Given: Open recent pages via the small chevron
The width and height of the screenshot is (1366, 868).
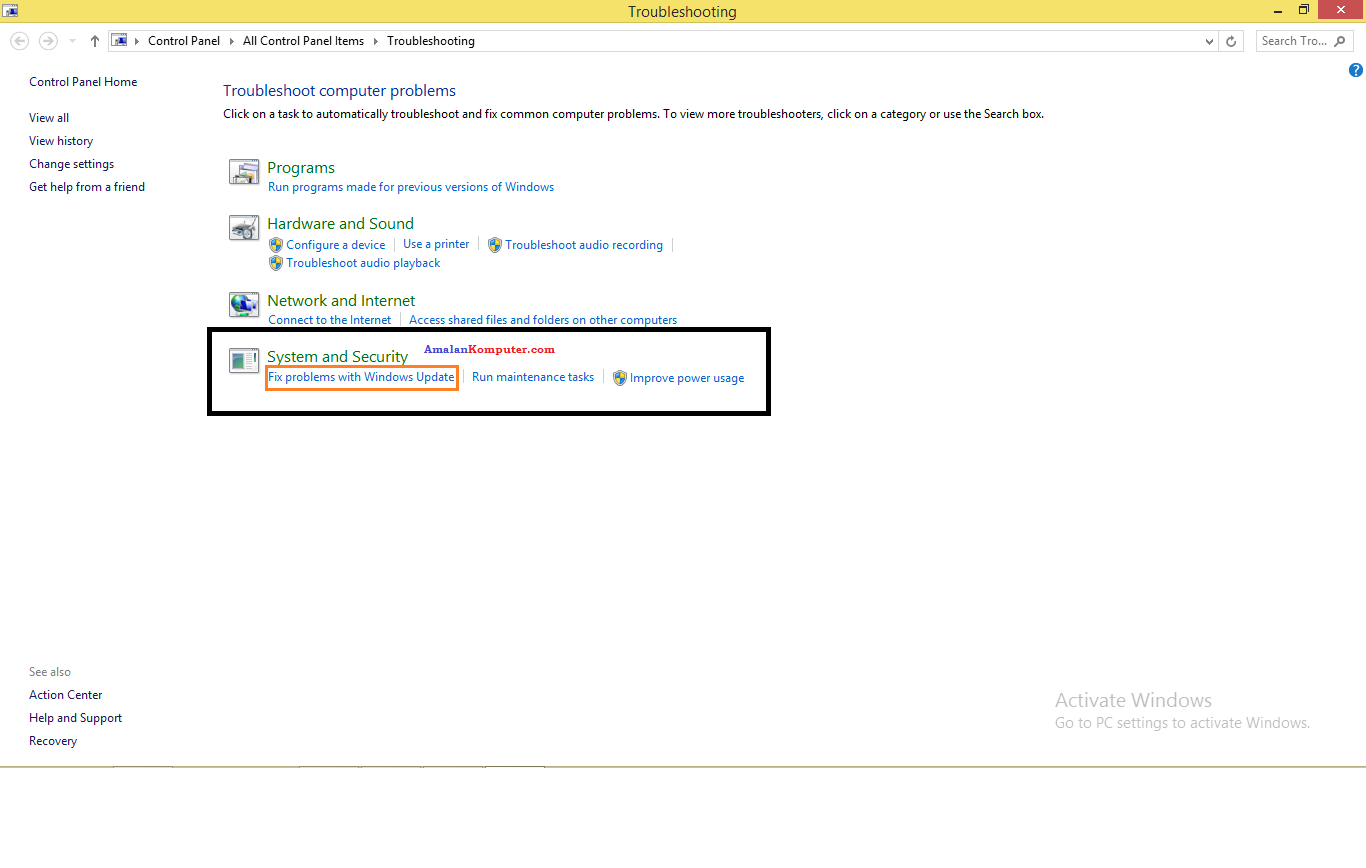Looking at the screenshot, I should pos(70,41).
